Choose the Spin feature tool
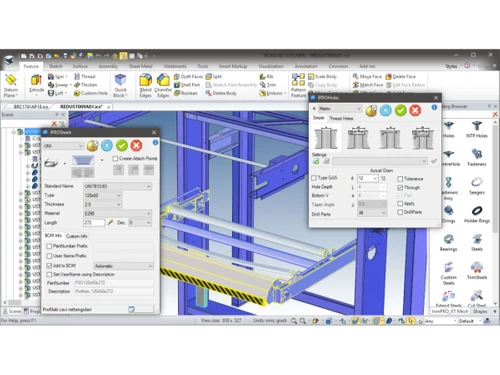 coord(57,77)
